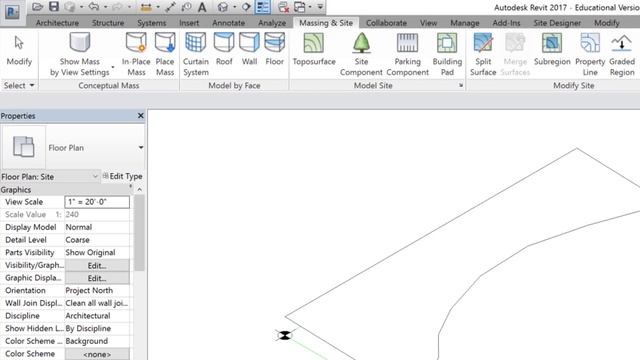Click the Edit Type button
This screenshot has height=360, width=640.
122,176
